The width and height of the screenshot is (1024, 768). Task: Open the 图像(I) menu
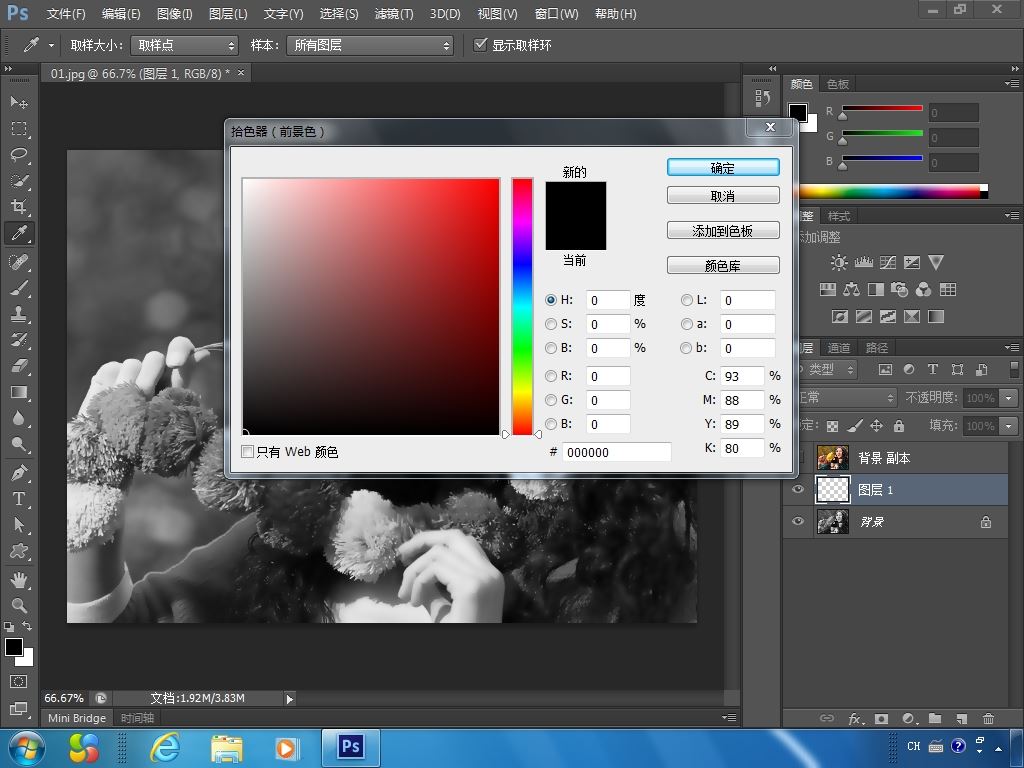pos(174,14)
